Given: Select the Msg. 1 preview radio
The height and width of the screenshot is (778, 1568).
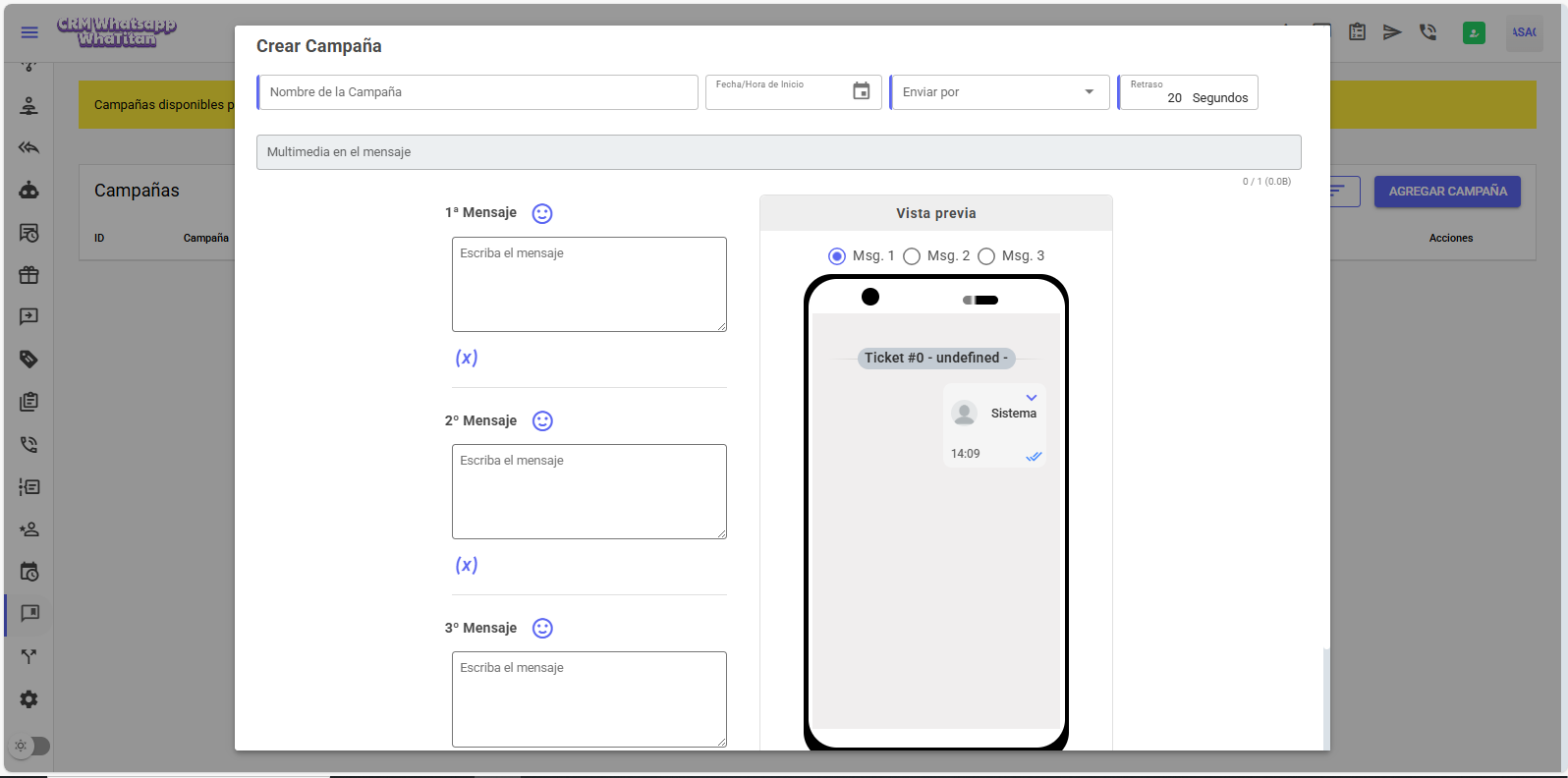Looking at the screenshot, I should pyautogui.click(x=837, y=256).
